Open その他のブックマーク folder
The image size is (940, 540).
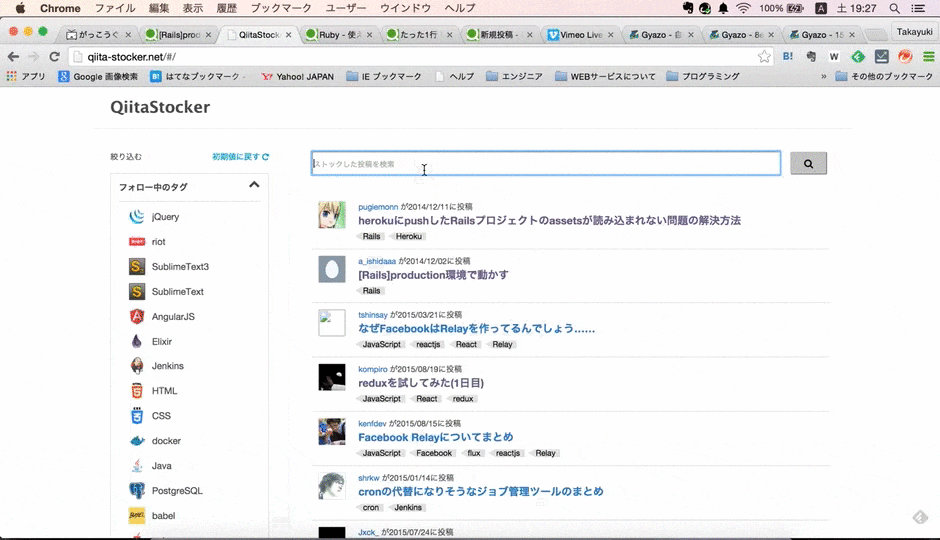884,76
